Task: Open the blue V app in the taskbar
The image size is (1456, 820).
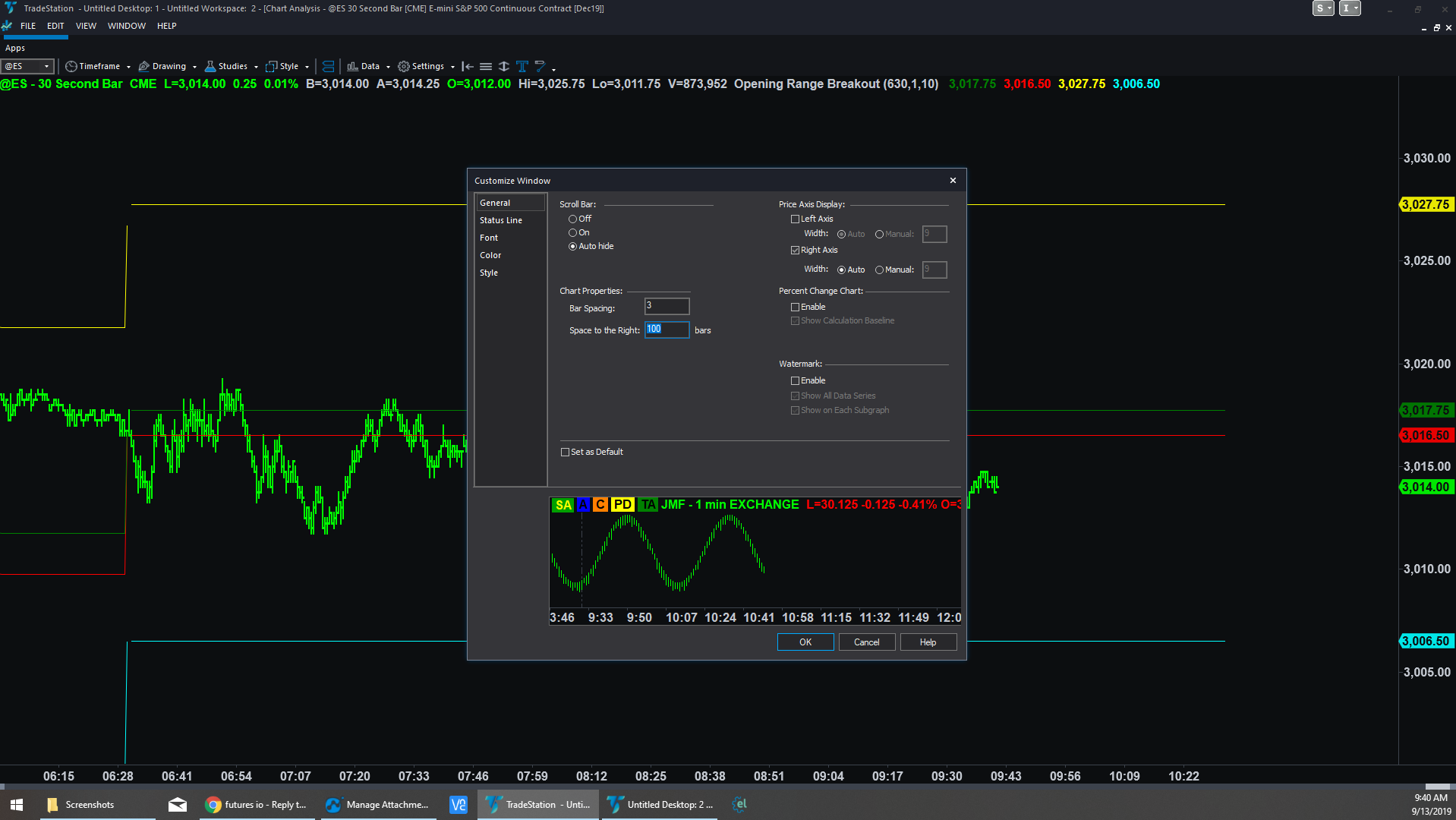Action: point(459,805)
